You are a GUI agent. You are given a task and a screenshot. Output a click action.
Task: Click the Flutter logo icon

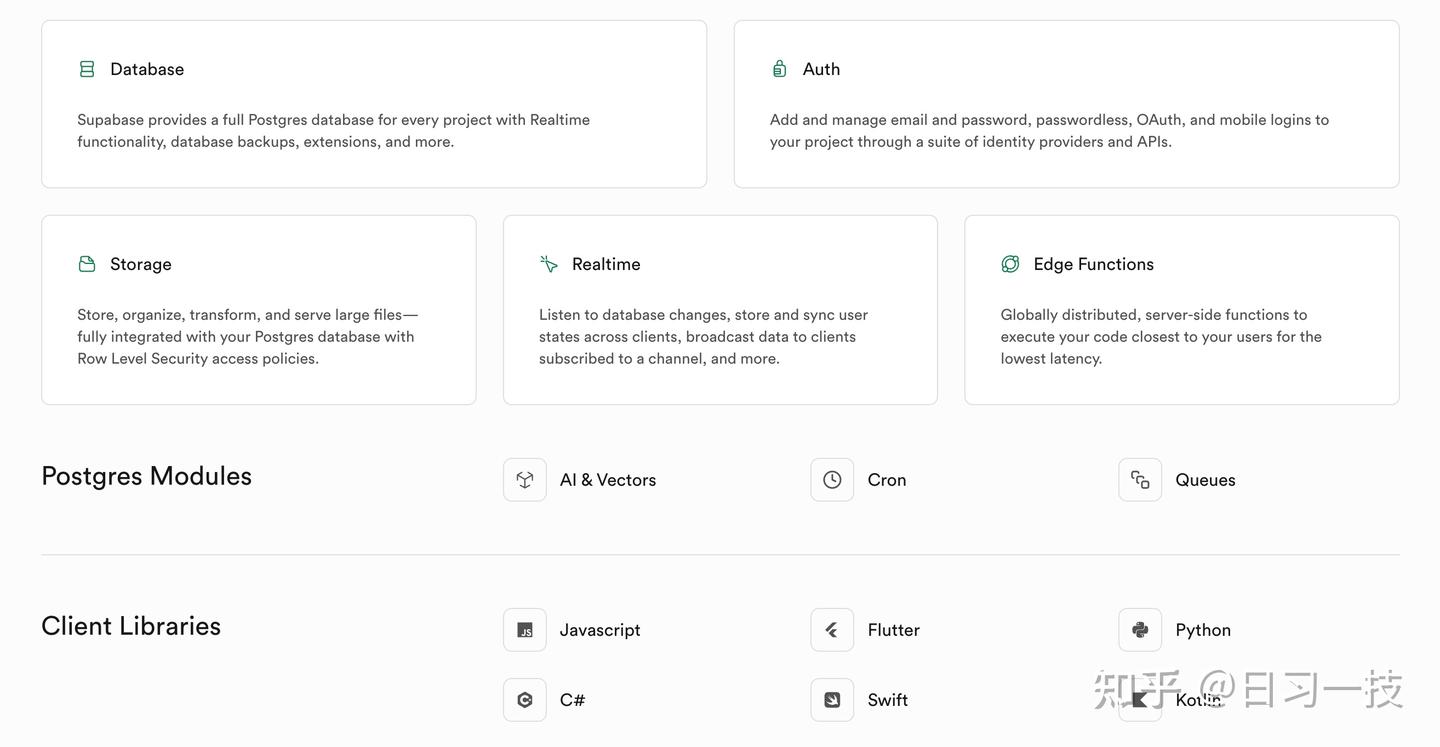pyautogui.click(x=832, y=630)
